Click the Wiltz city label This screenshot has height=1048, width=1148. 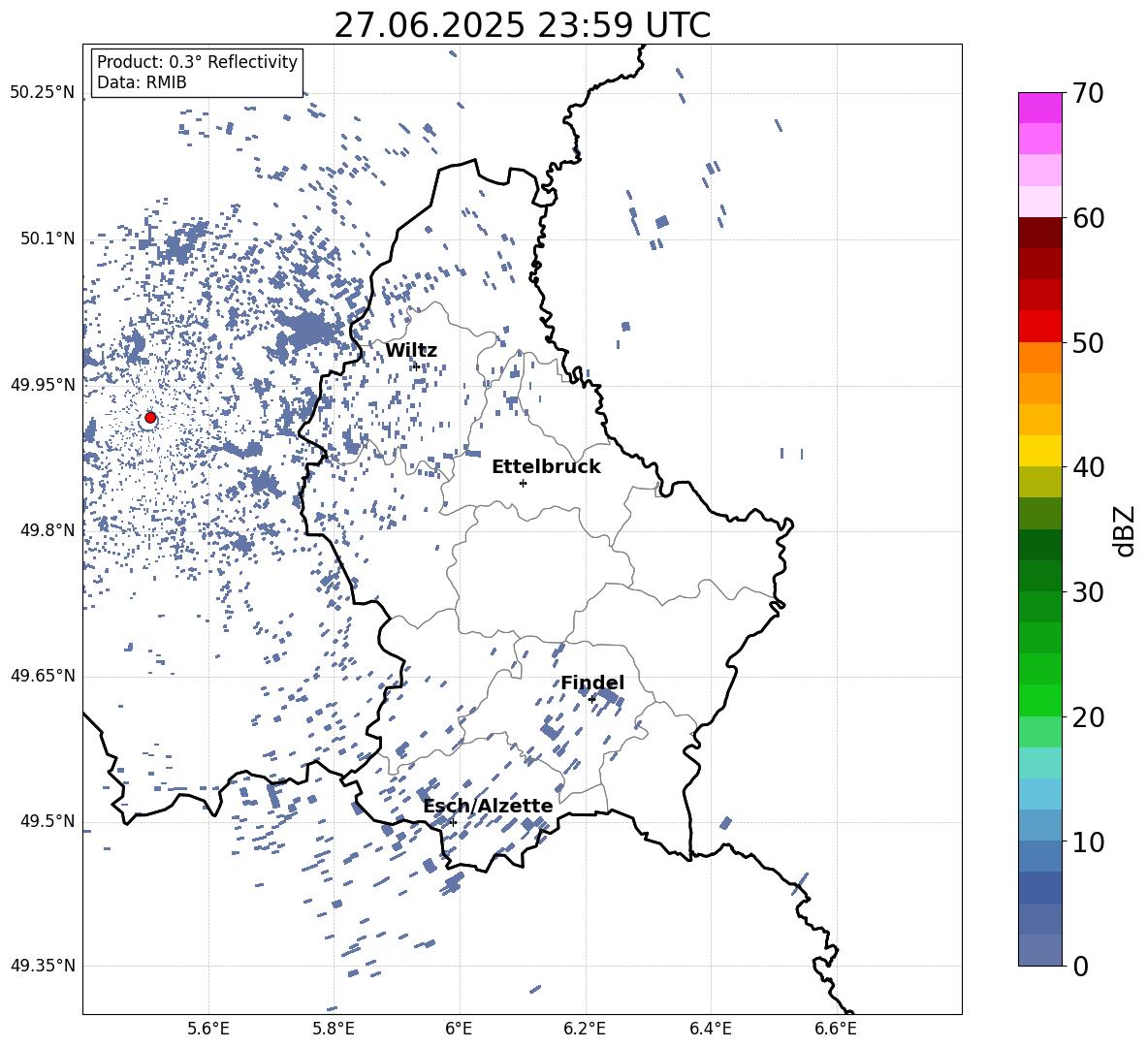point(411,351)
